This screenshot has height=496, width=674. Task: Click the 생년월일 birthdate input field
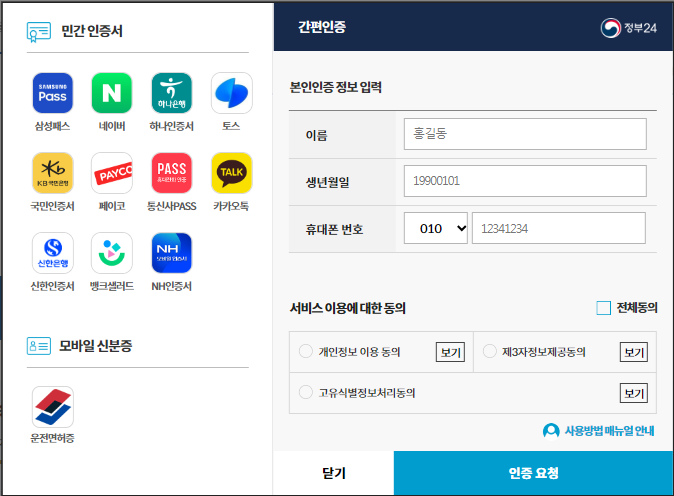pos(525,181)
